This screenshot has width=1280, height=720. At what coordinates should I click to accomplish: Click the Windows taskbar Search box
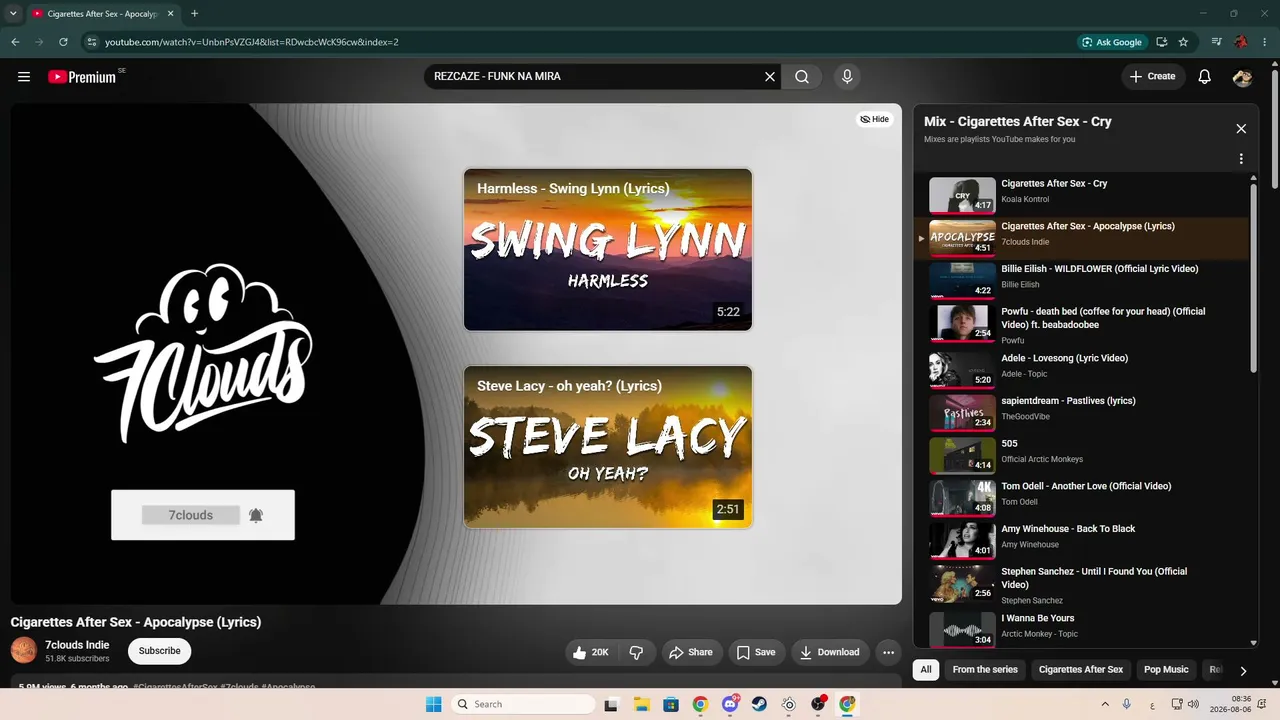(521, 704)
